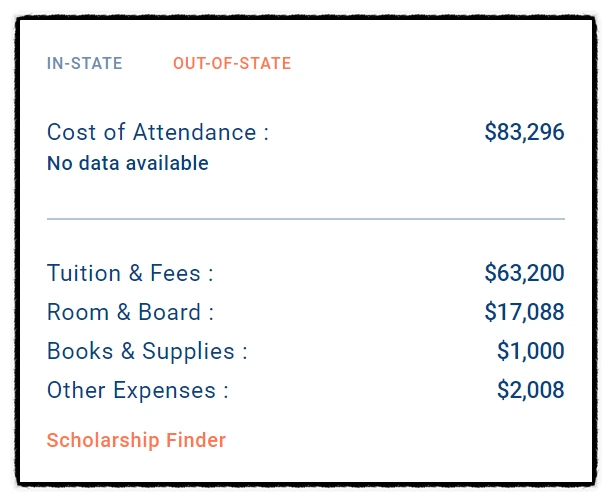612x502 pixels.
Task: Open the Scholarship Finder link
Action: click(x=136, y=440)
